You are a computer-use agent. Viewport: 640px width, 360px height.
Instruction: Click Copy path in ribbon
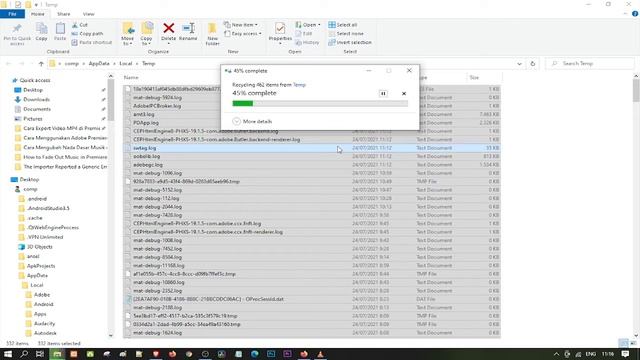[87, 33]
